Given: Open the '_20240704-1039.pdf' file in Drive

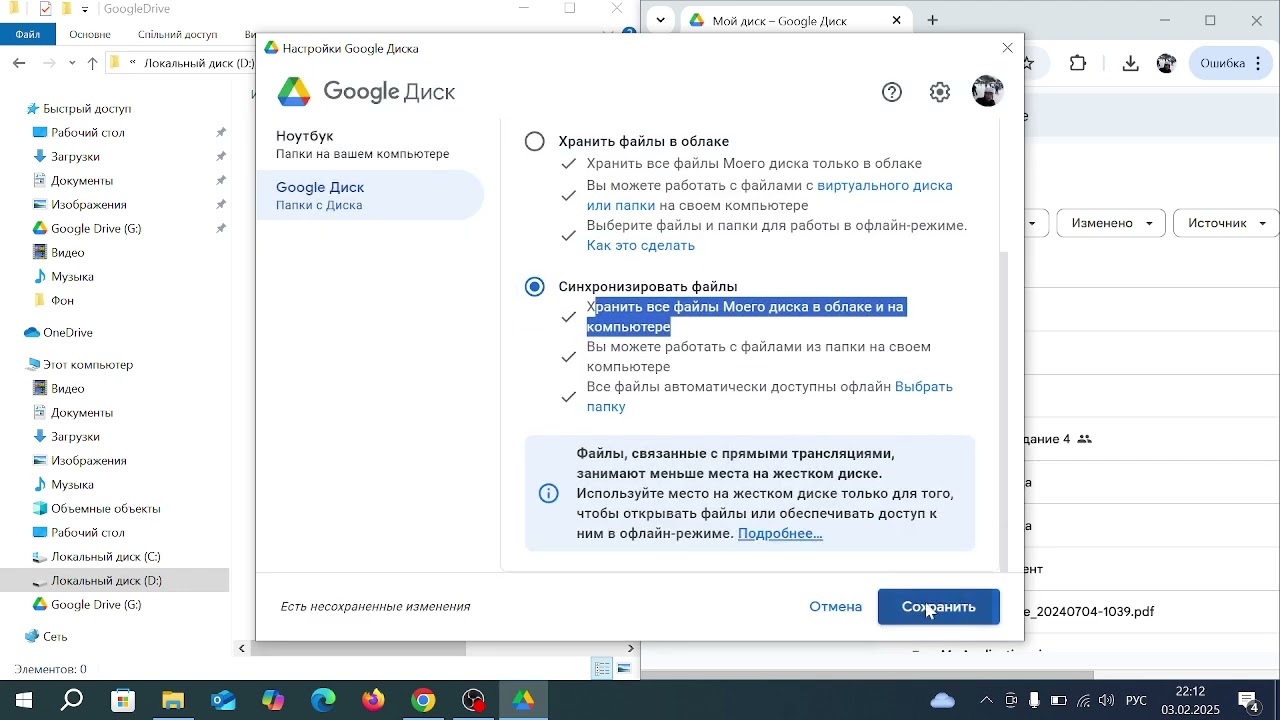Looking at the screenshot, I should pos(1090,612).
